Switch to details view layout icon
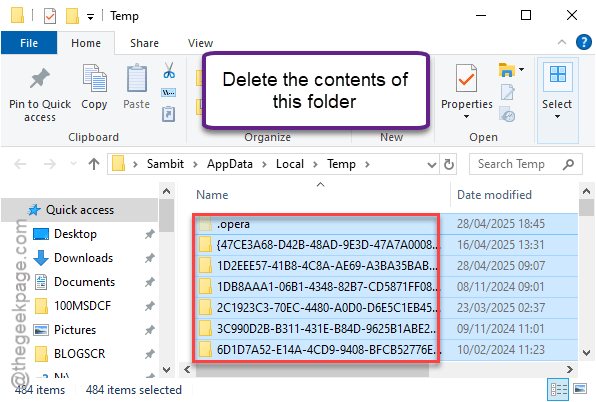The height and width of the screenshot is (402, 596). click(558, 389)
